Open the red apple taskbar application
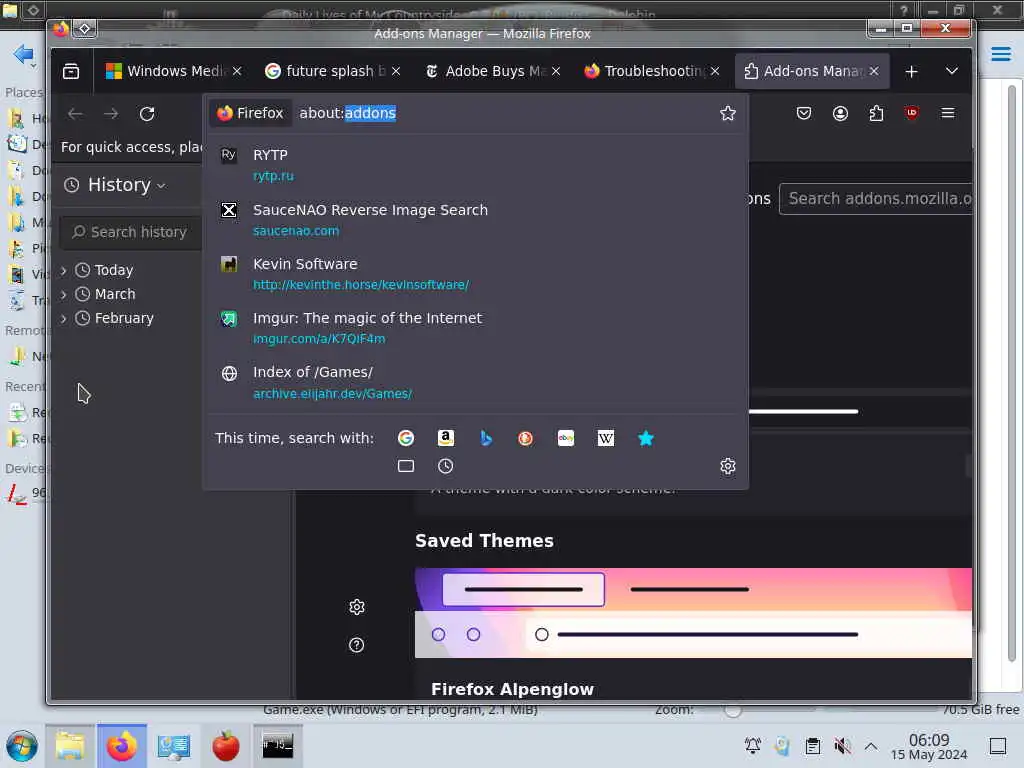 pyautogui.click(x=225, y=746)
